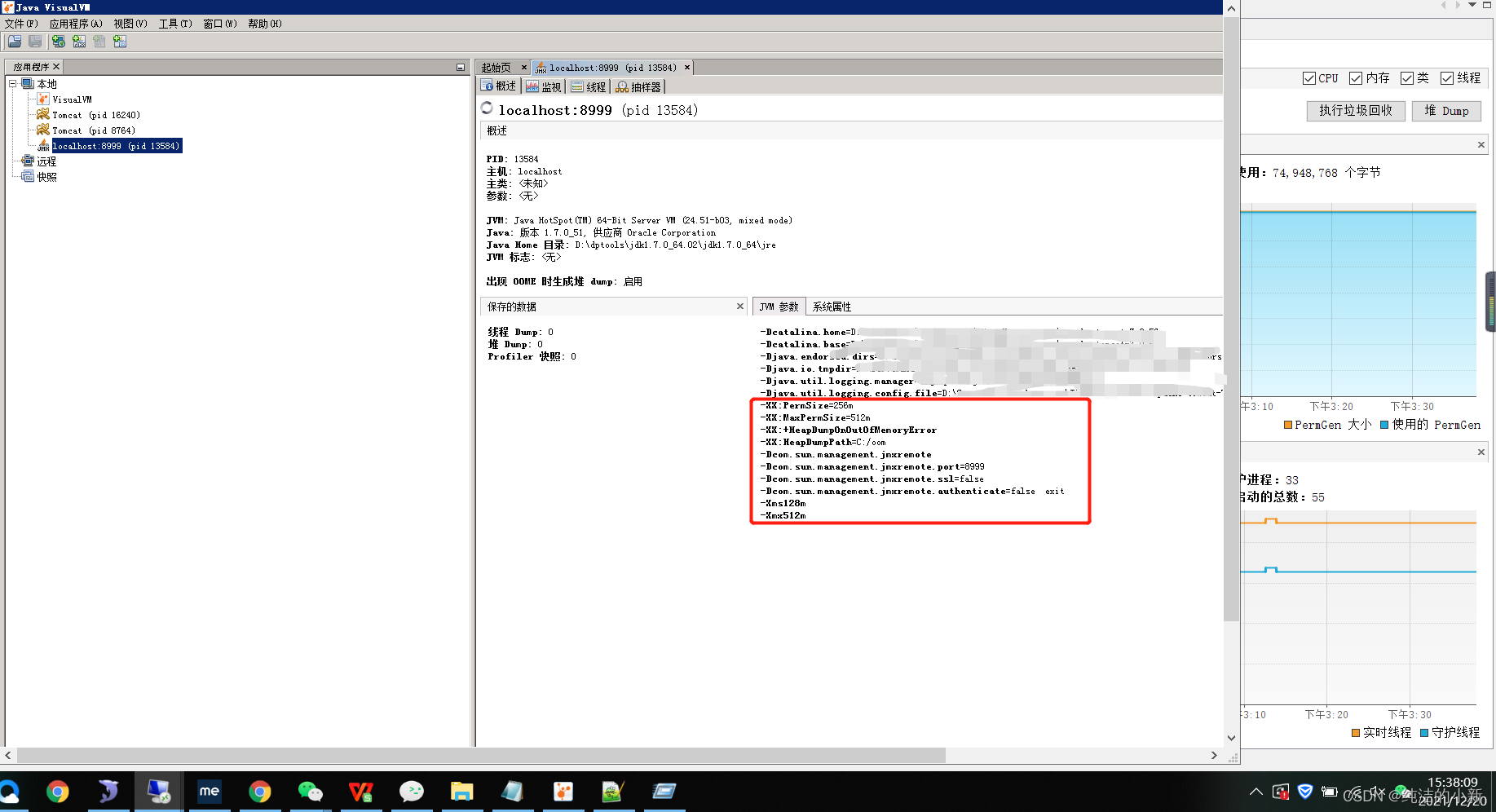Open the remote desktop taskbar icon
The width and height of the screenshot is (1496, 812).
coord(159,792)
